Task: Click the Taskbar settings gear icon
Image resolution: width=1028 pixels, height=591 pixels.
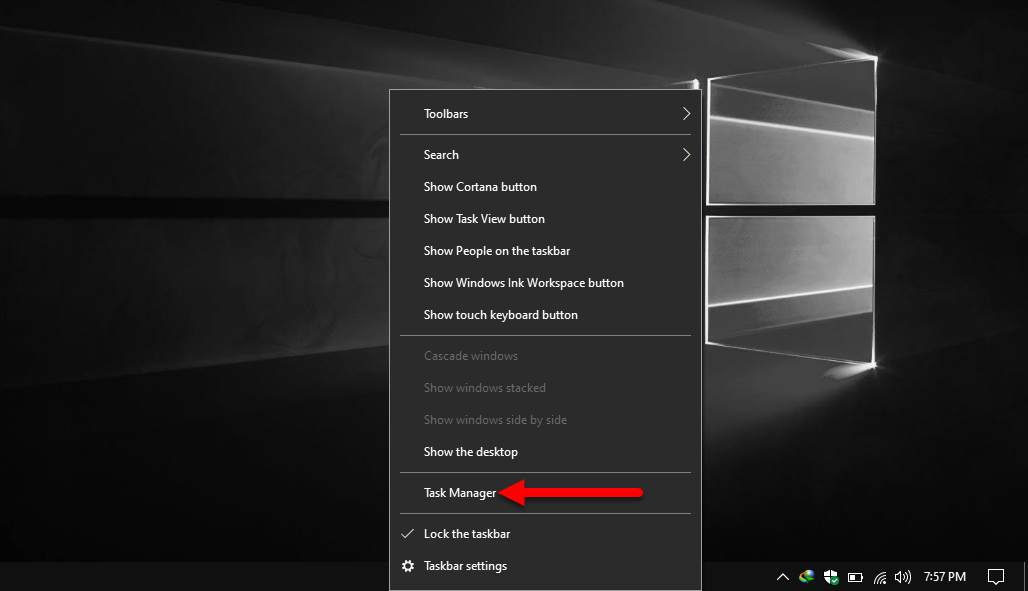Action: pos(408,566)
